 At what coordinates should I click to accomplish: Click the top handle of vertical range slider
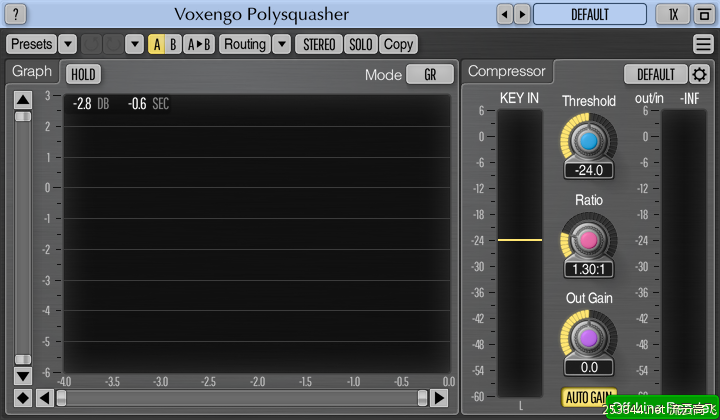click(x=23, y=116)
